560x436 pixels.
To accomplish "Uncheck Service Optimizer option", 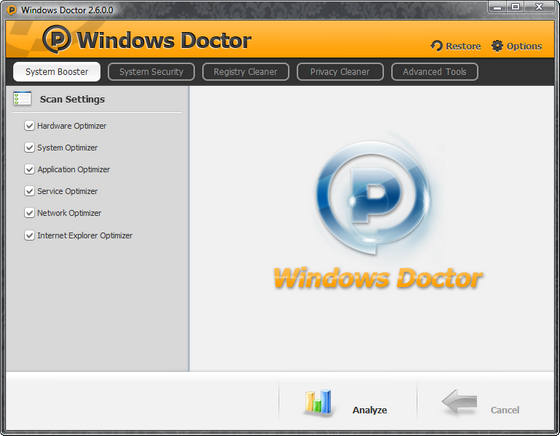I will [x=29, y=191].
